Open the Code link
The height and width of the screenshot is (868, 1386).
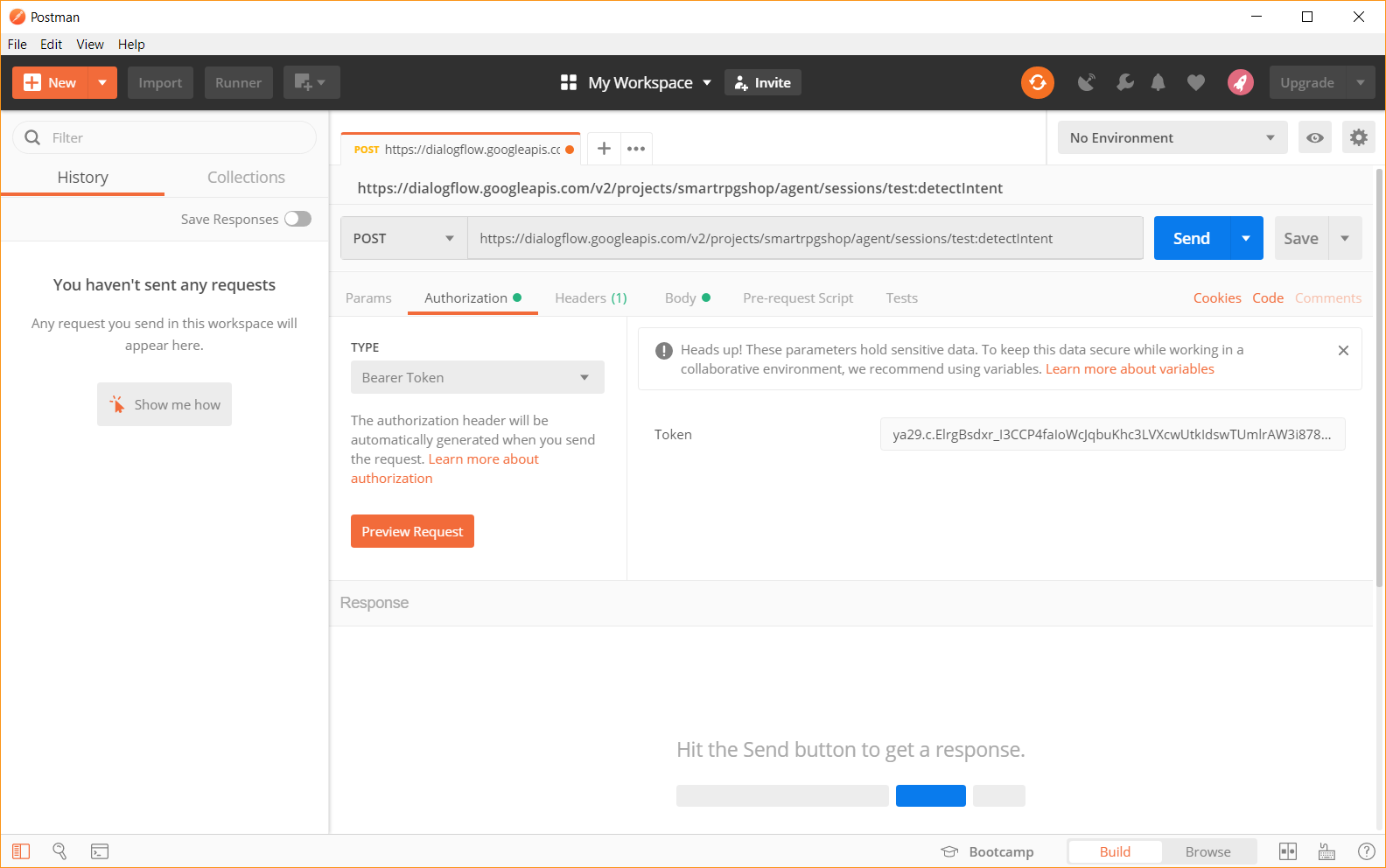[x=1268, y=297]
